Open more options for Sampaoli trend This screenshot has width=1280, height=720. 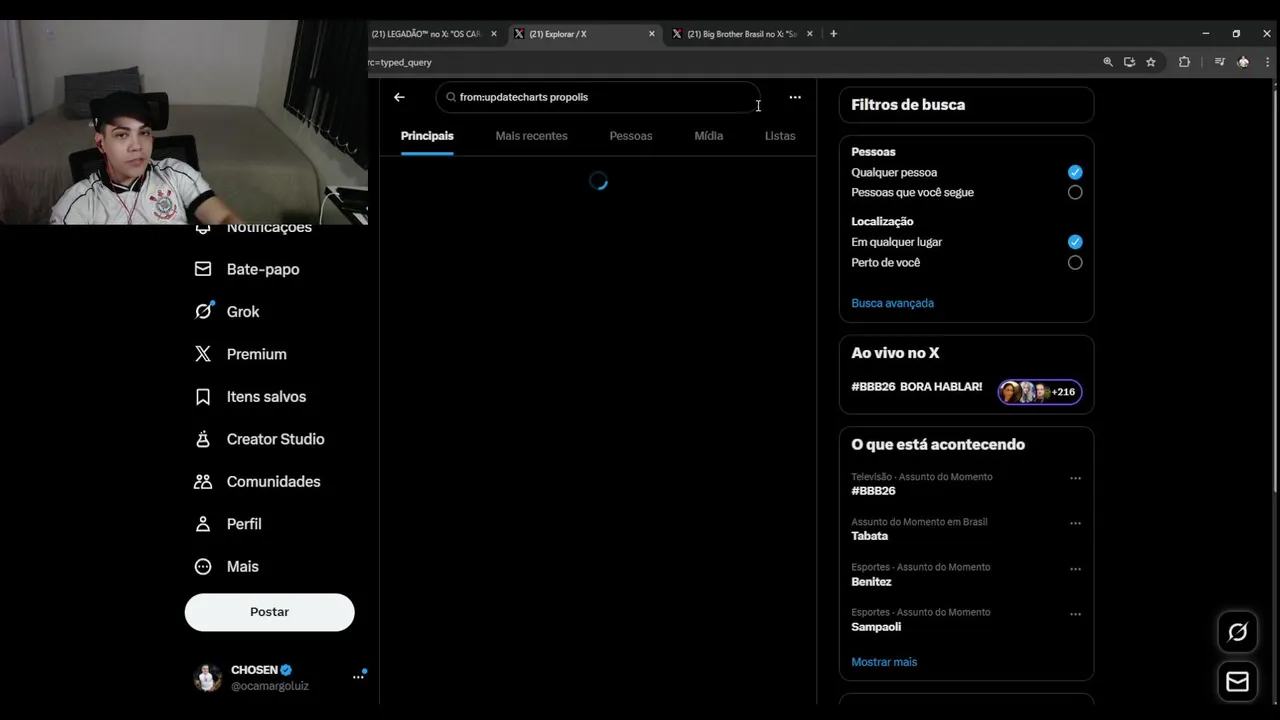pyautogui.click(x=1076, y=614)
